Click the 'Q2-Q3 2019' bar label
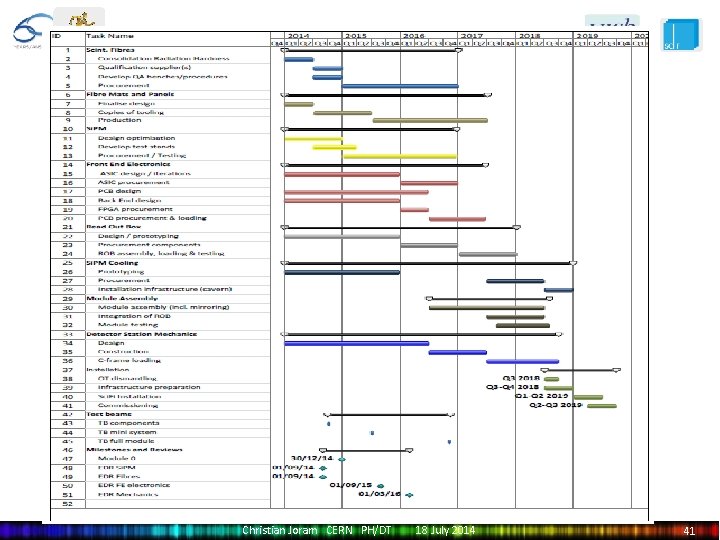The image size is (720, 540). (556, 405)
